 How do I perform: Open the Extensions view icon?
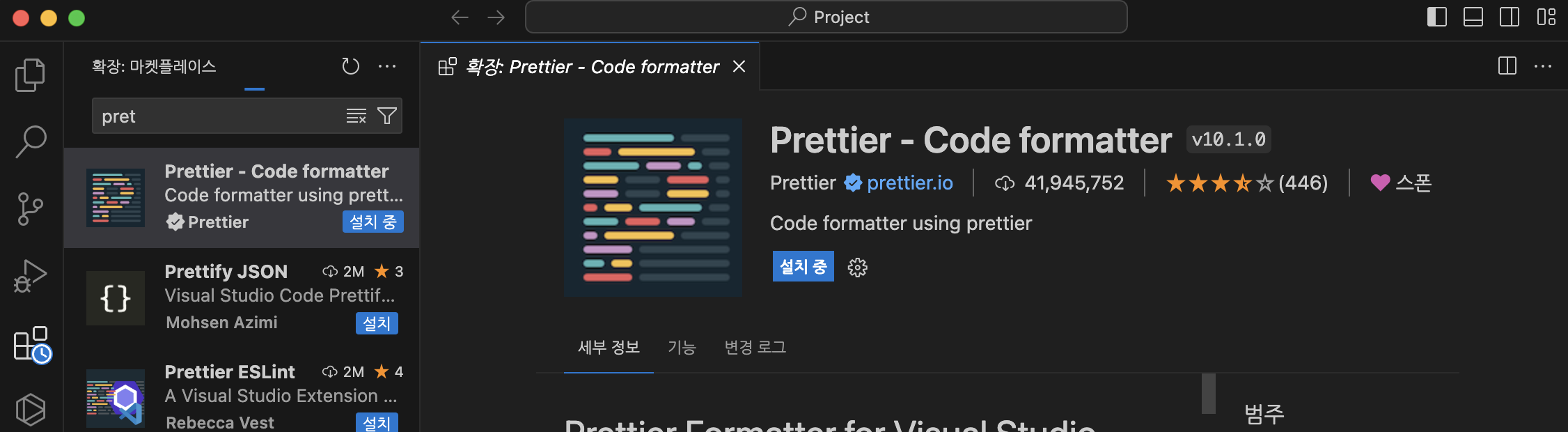tap(32, 344)
